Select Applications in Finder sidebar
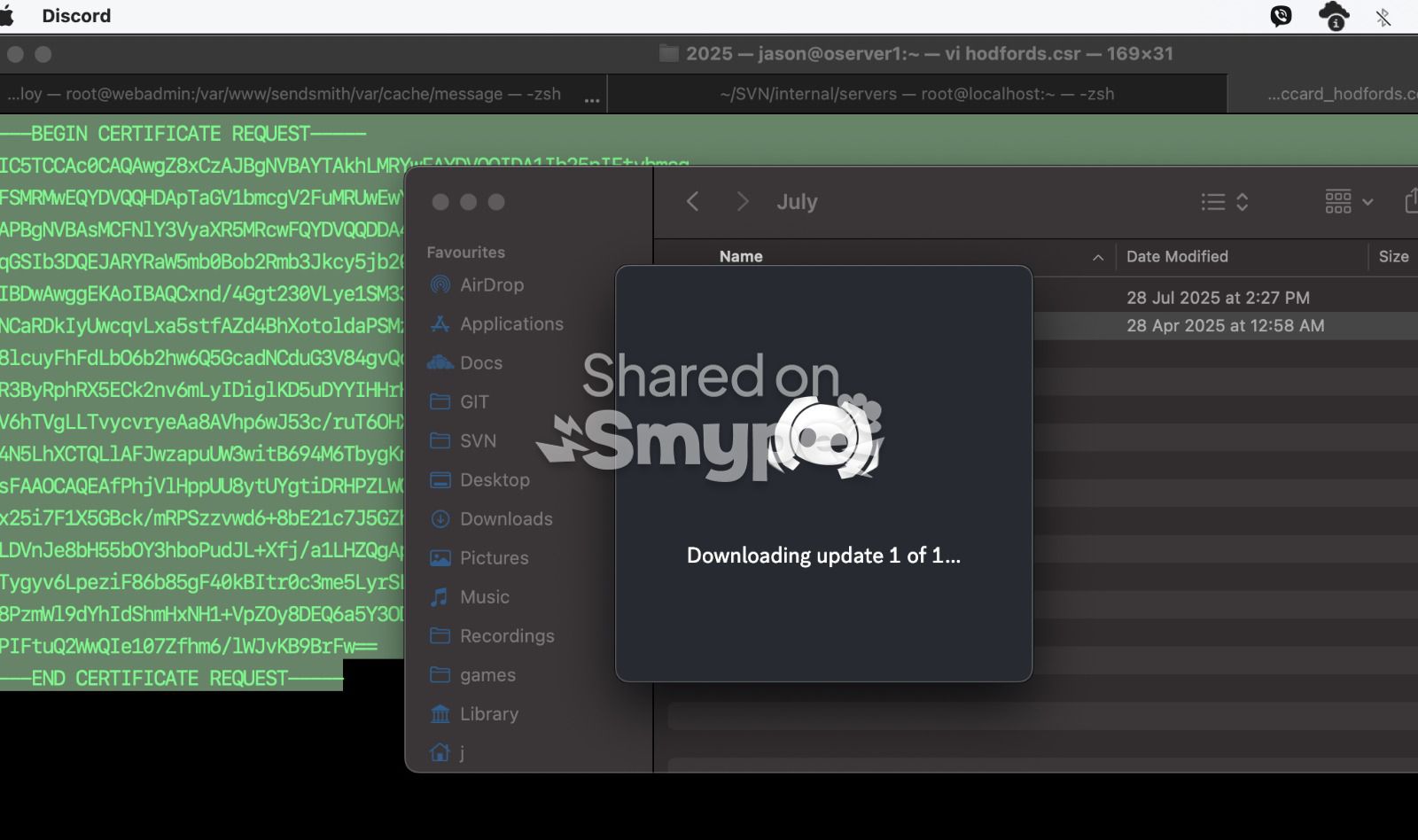Screen dimensions: 1418x840 tap(510, 324)
